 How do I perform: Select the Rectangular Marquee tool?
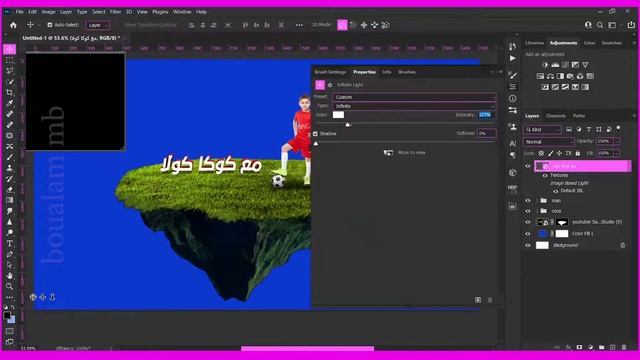pyautogui.click(x=9, y=60)
